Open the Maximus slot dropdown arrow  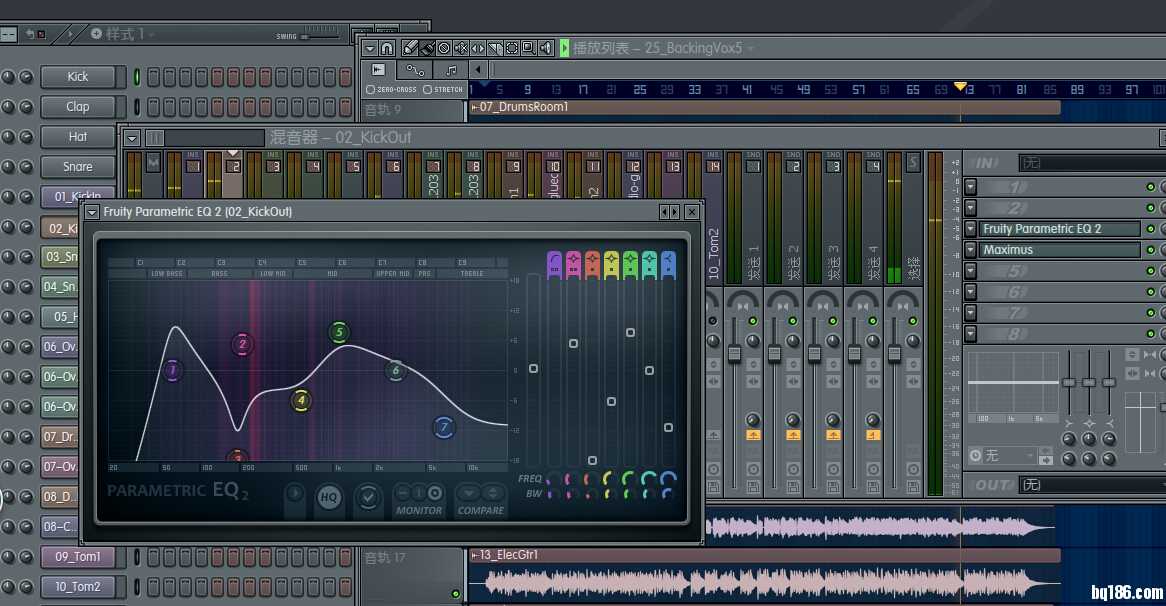coord(970,250)
